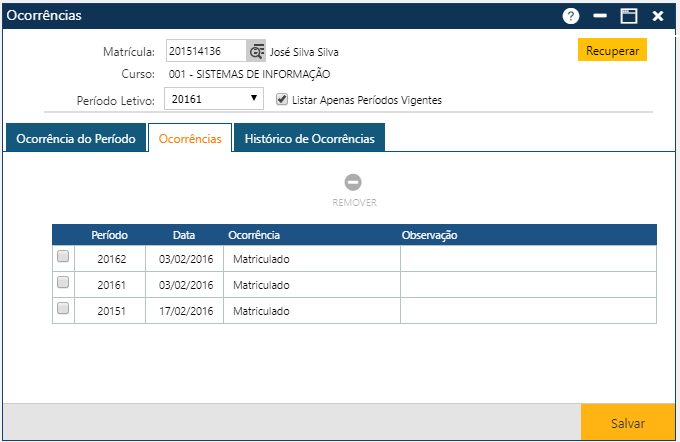Image resolution: width=680 pixels, height=442 pixels.
Task: Select the checkbox for period 20161 row
Action: [63, 283]
